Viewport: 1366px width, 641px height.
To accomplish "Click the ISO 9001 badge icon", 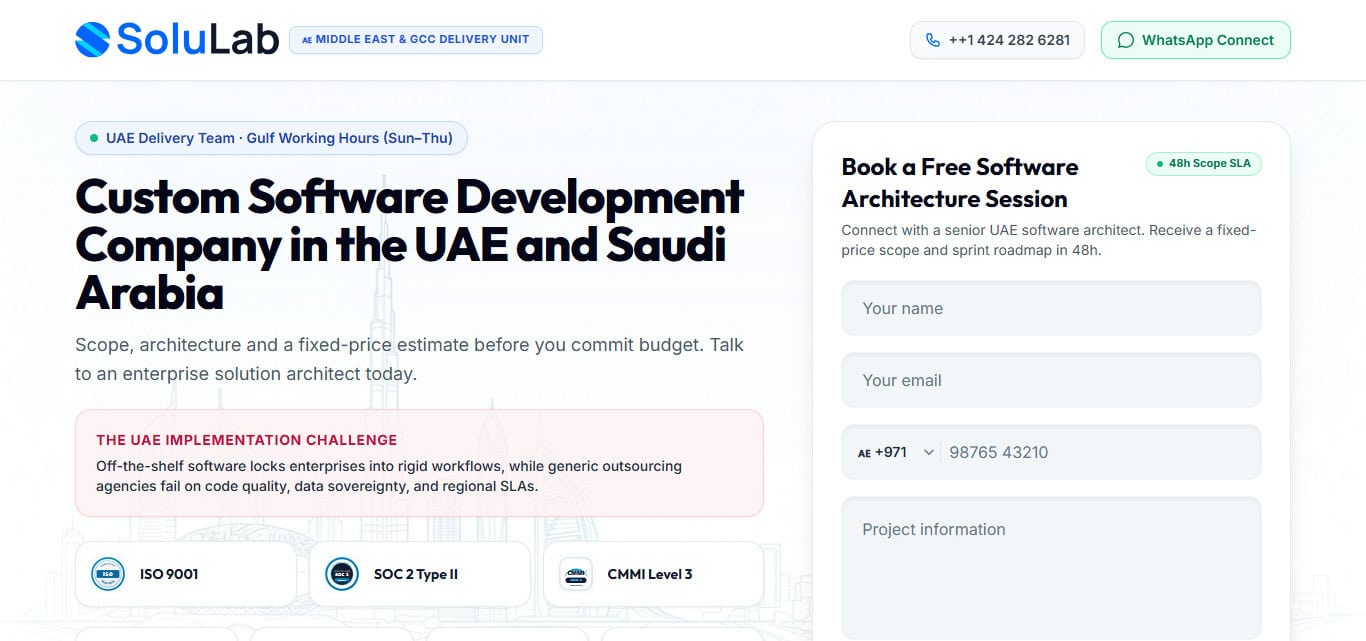I will (108, 574).
